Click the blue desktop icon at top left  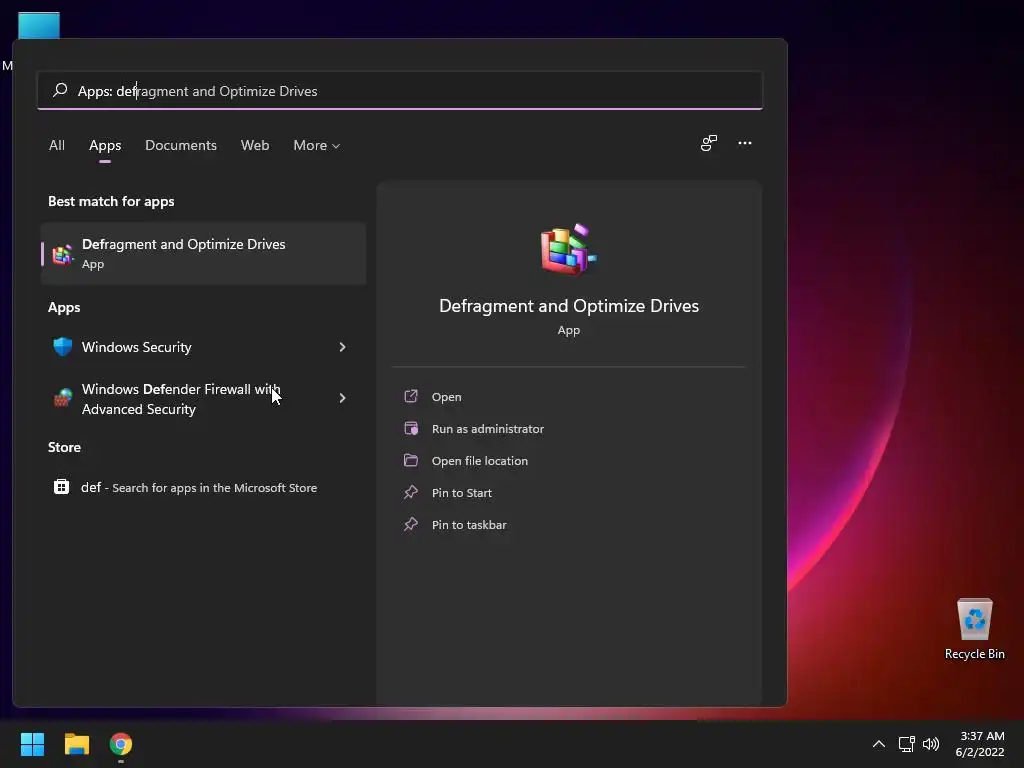pyautogui.click(x=39, y=25)
